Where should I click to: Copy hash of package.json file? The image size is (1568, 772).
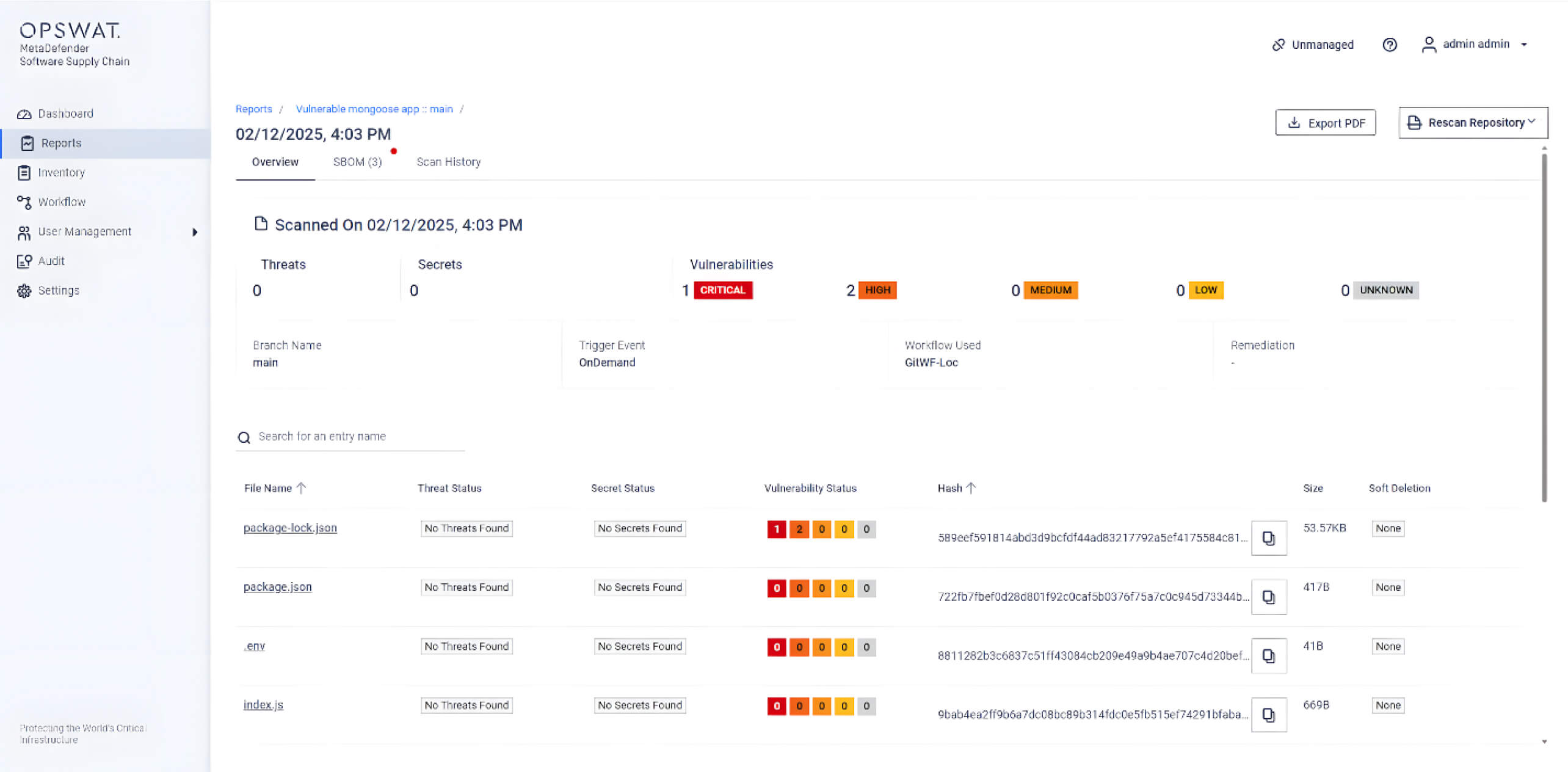click(1268, 597)
